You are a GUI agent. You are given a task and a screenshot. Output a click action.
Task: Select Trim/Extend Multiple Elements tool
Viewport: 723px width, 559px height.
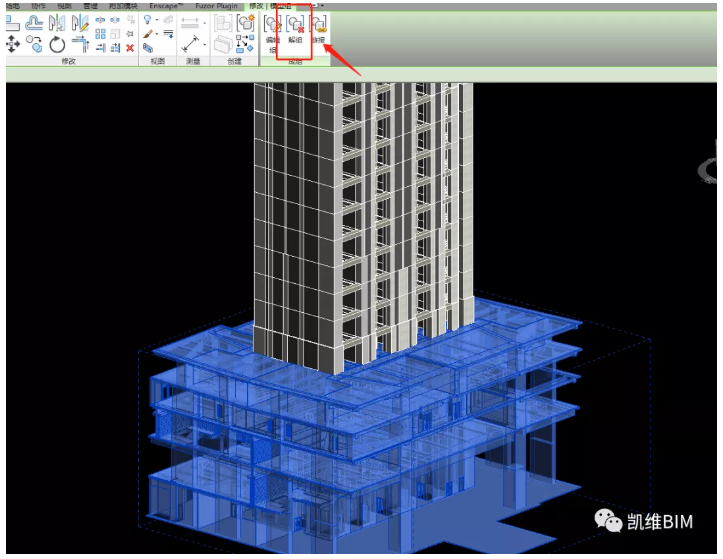click(x=115, y=48)
